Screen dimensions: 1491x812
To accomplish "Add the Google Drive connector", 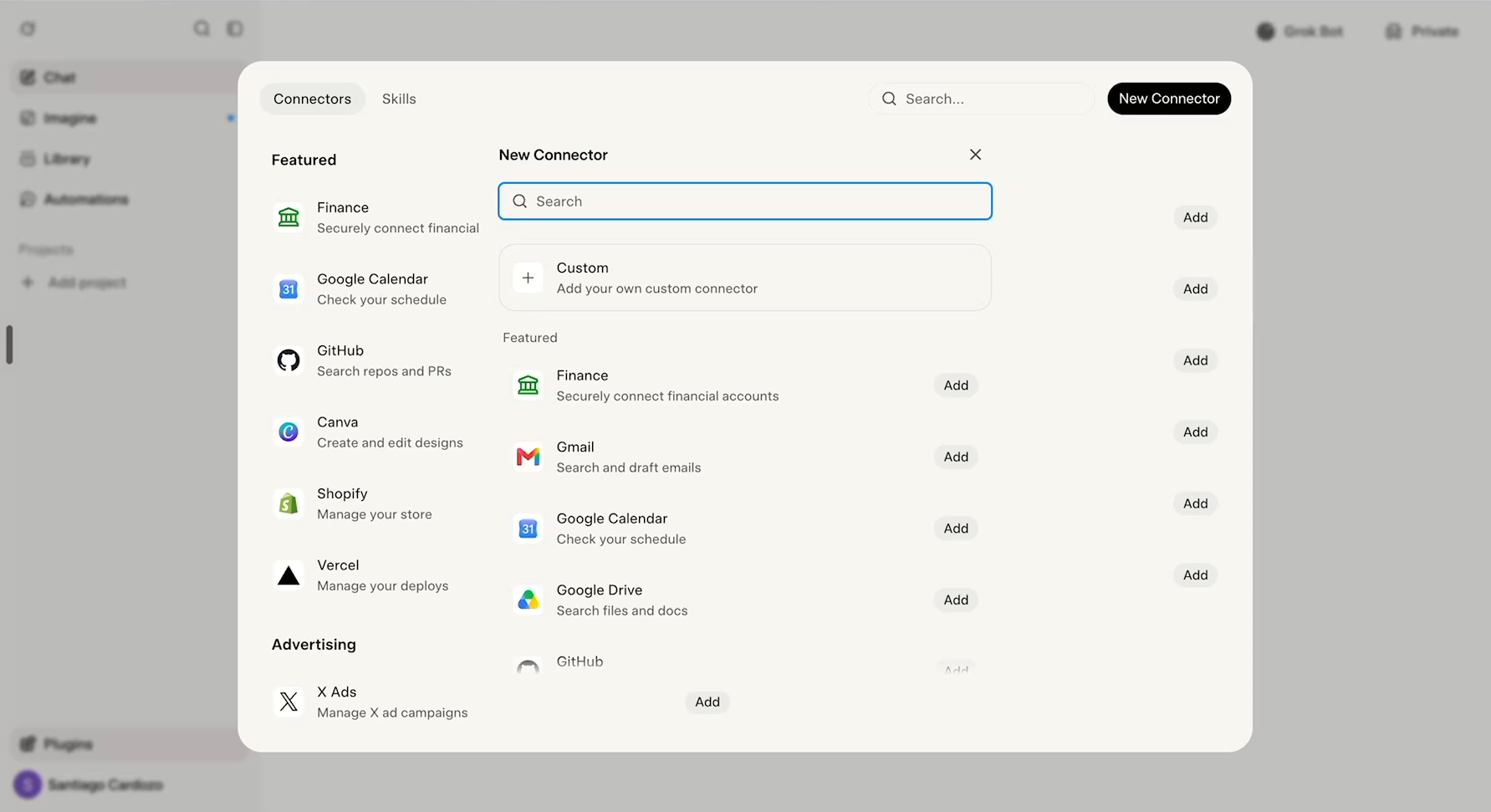I will (956, 600).
